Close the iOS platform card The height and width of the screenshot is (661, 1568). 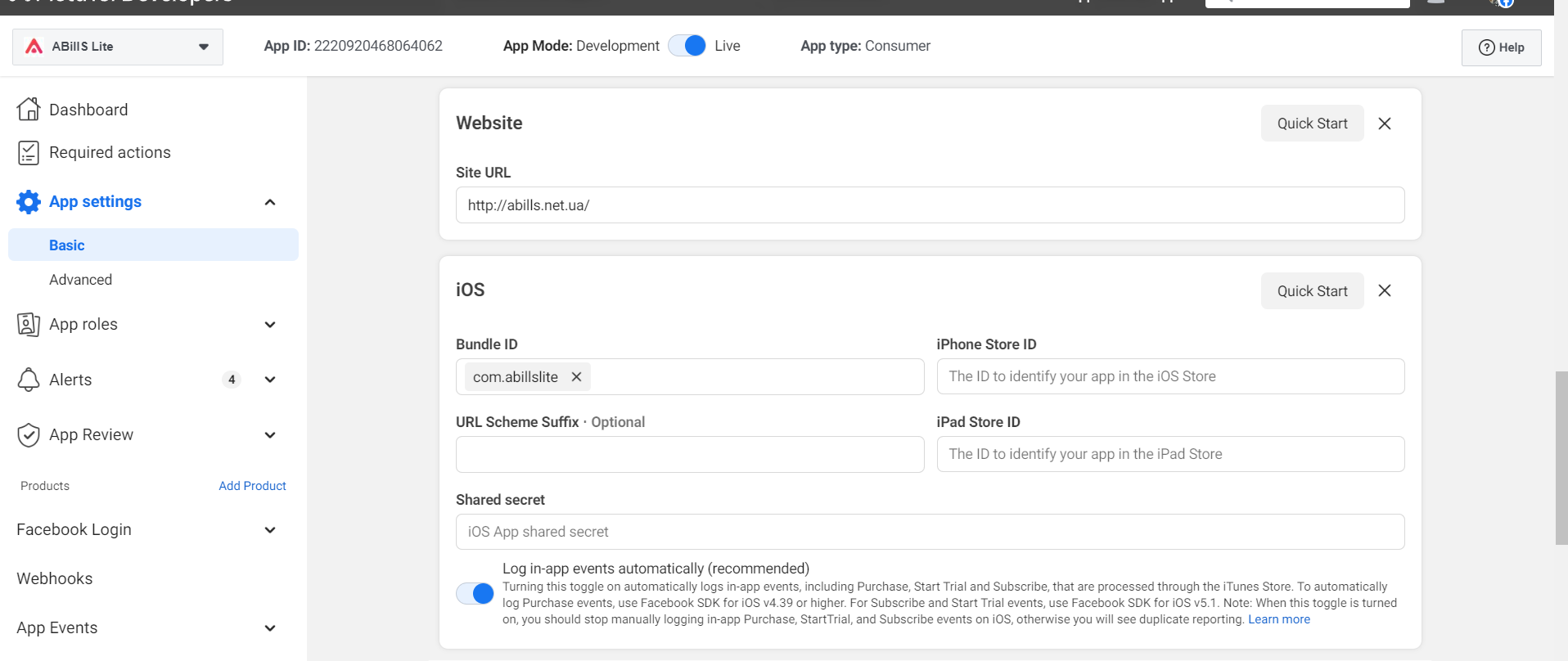click(1385, 290)
